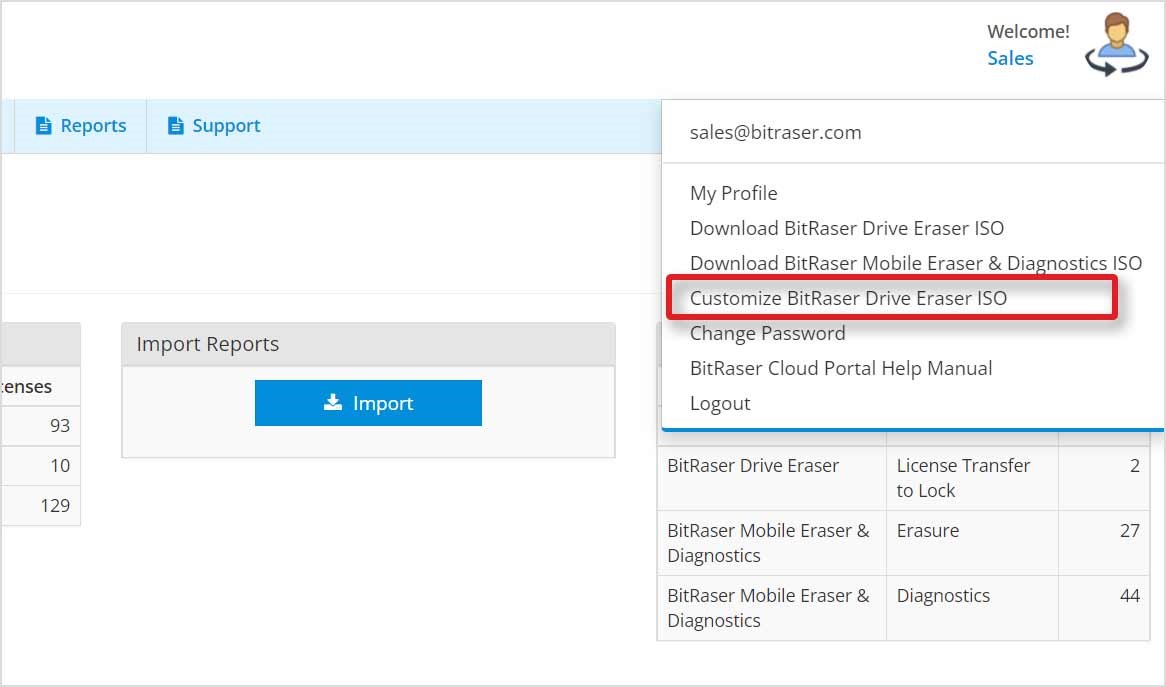Open the Support tab

point(214,126)
